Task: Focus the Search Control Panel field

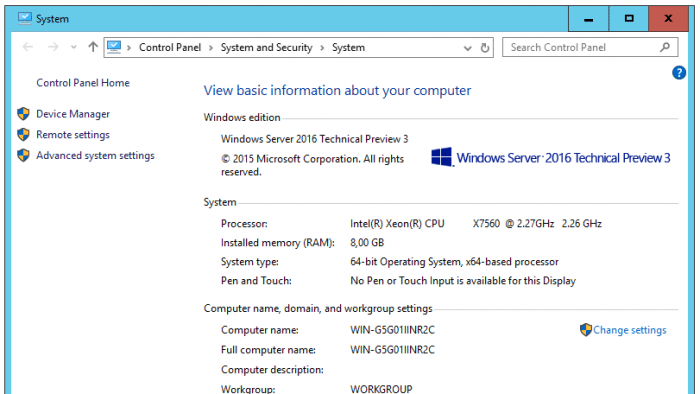Action: (590, 47)
